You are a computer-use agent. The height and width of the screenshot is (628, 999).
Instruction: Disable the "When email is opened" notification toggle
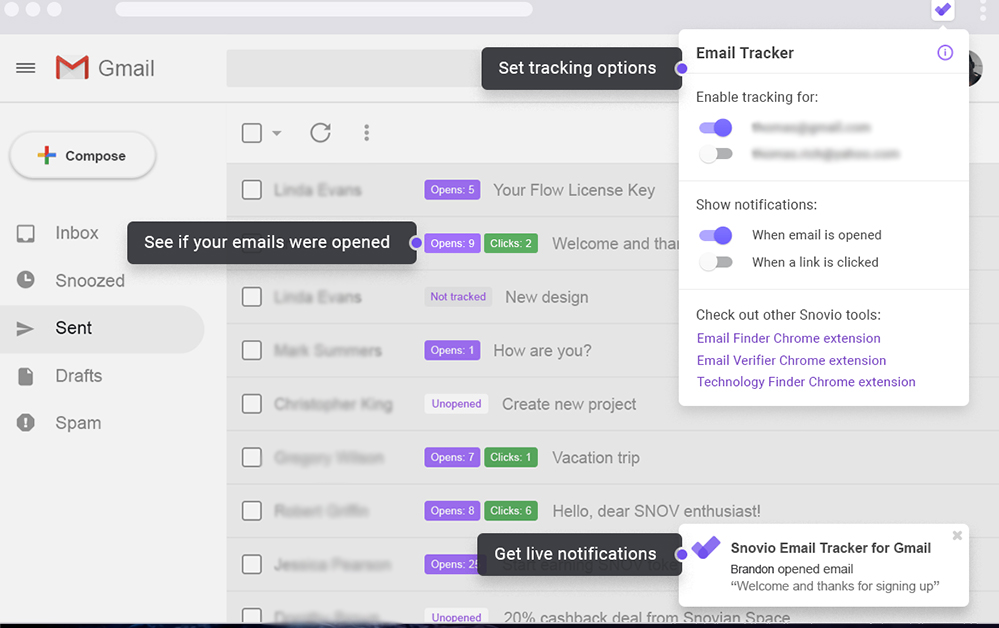click(715, 235)
